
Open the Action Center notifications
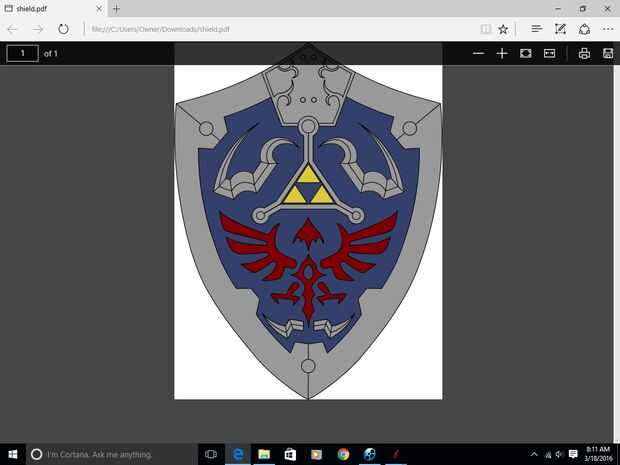[573, 454]
